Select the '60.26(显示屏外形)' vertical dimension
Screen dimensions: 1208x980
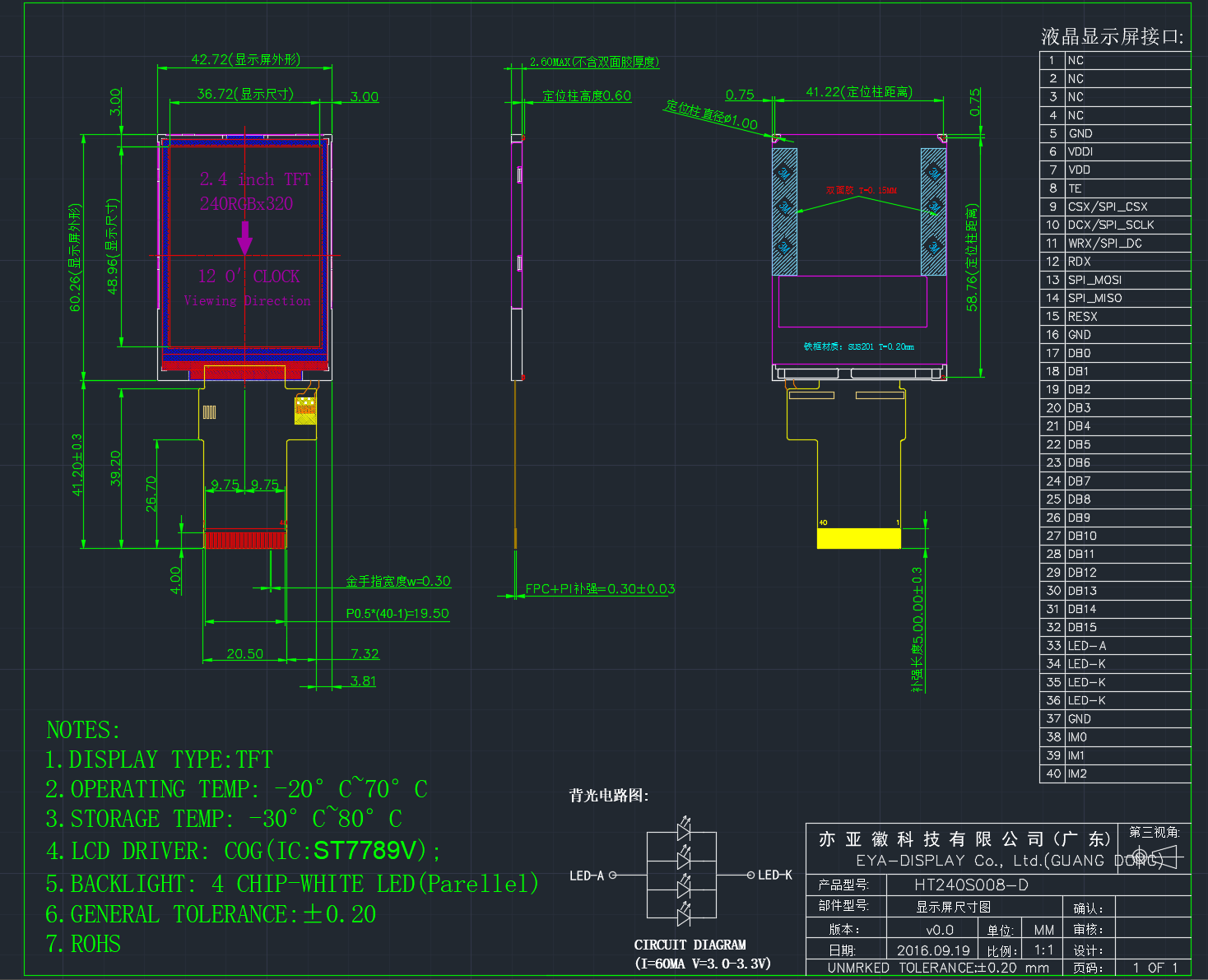[75, 258]
